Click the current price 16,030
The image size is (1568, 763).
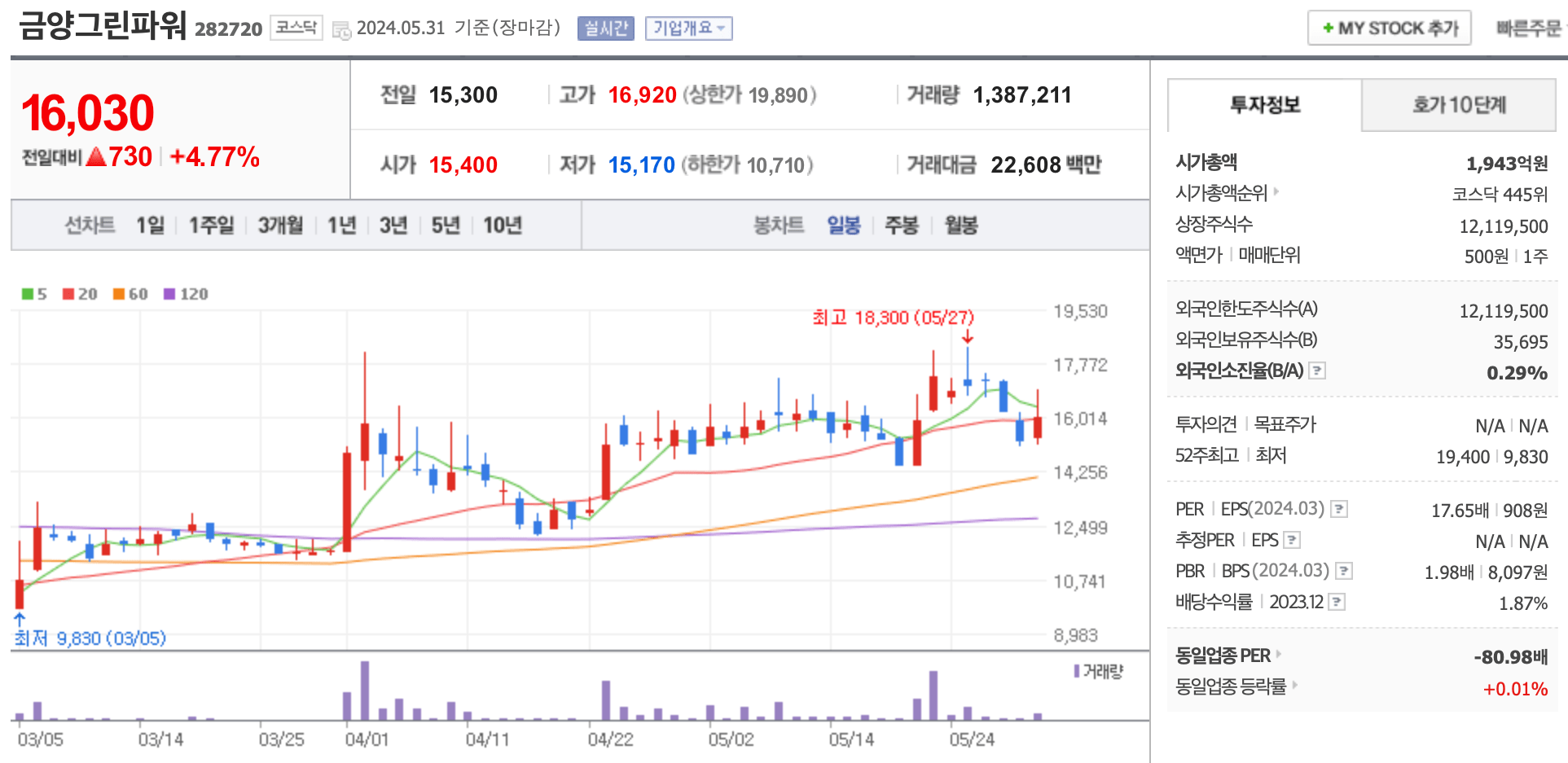88,113
